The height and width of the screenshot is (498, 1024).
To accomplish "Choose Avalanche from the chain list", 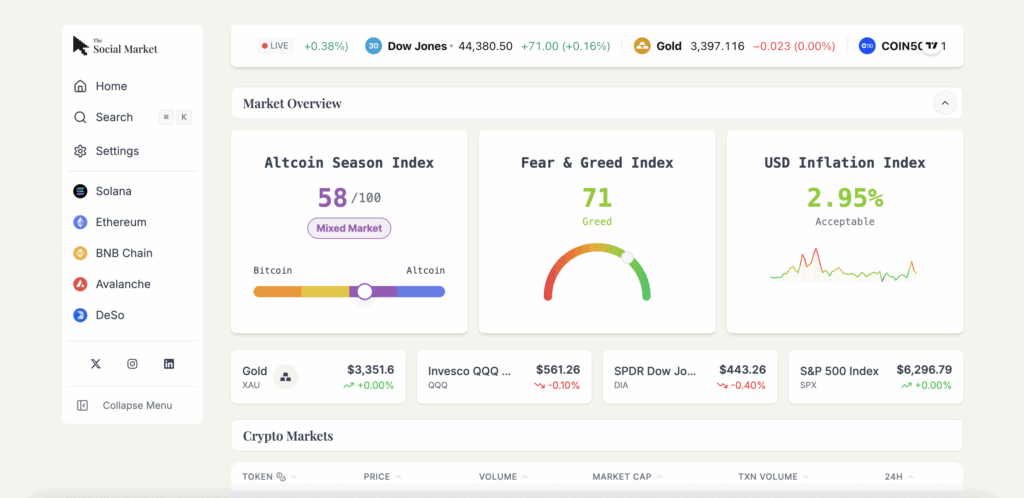I will pos(122,284).
